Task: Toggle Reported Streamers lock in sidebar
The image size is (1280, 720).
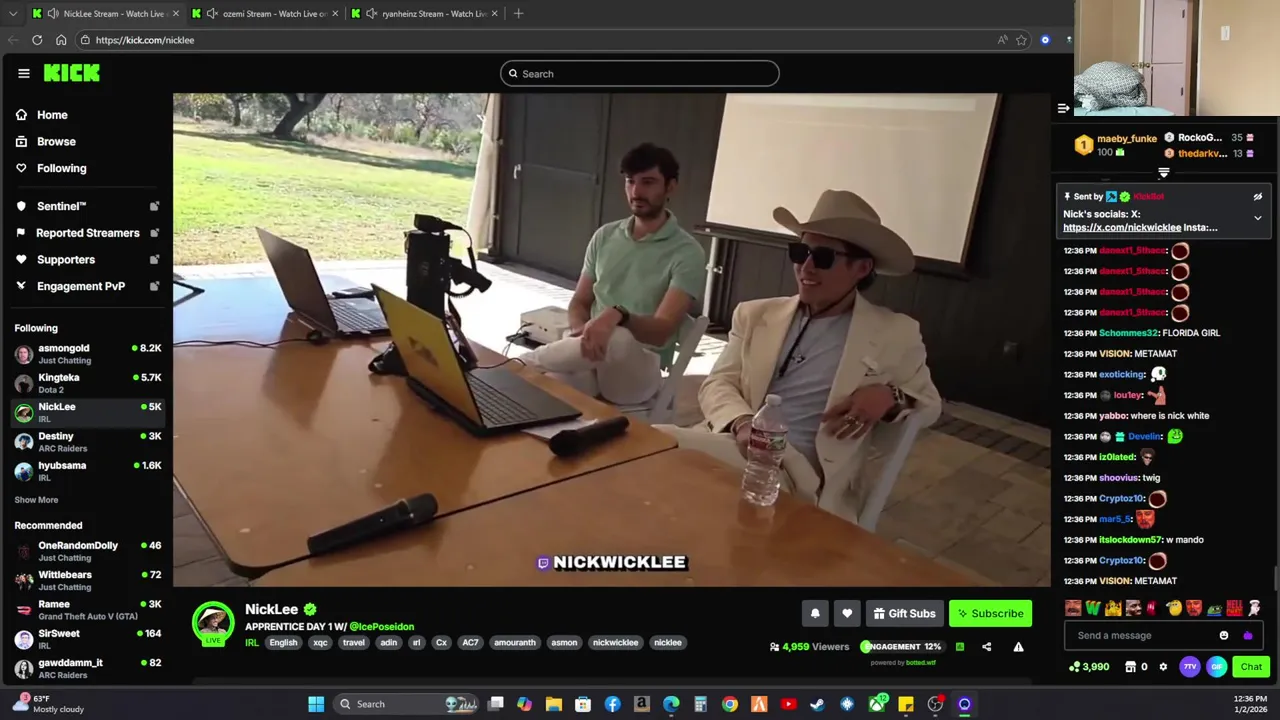Action: point(154,233)
